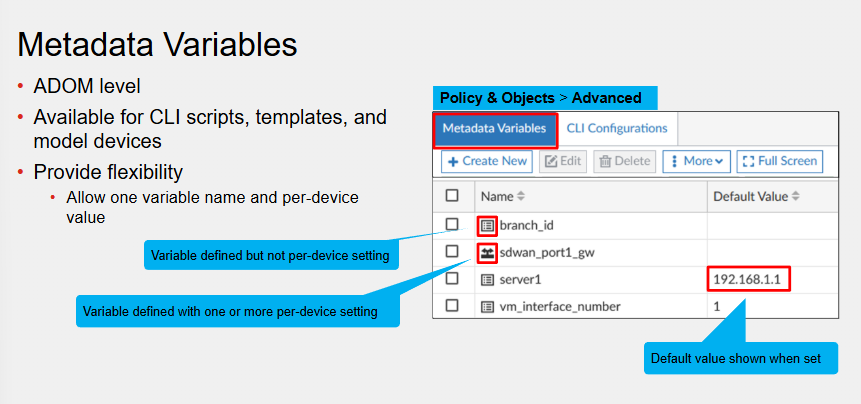Click the Full Screen button
861x404 pixels.
(780, 161)
